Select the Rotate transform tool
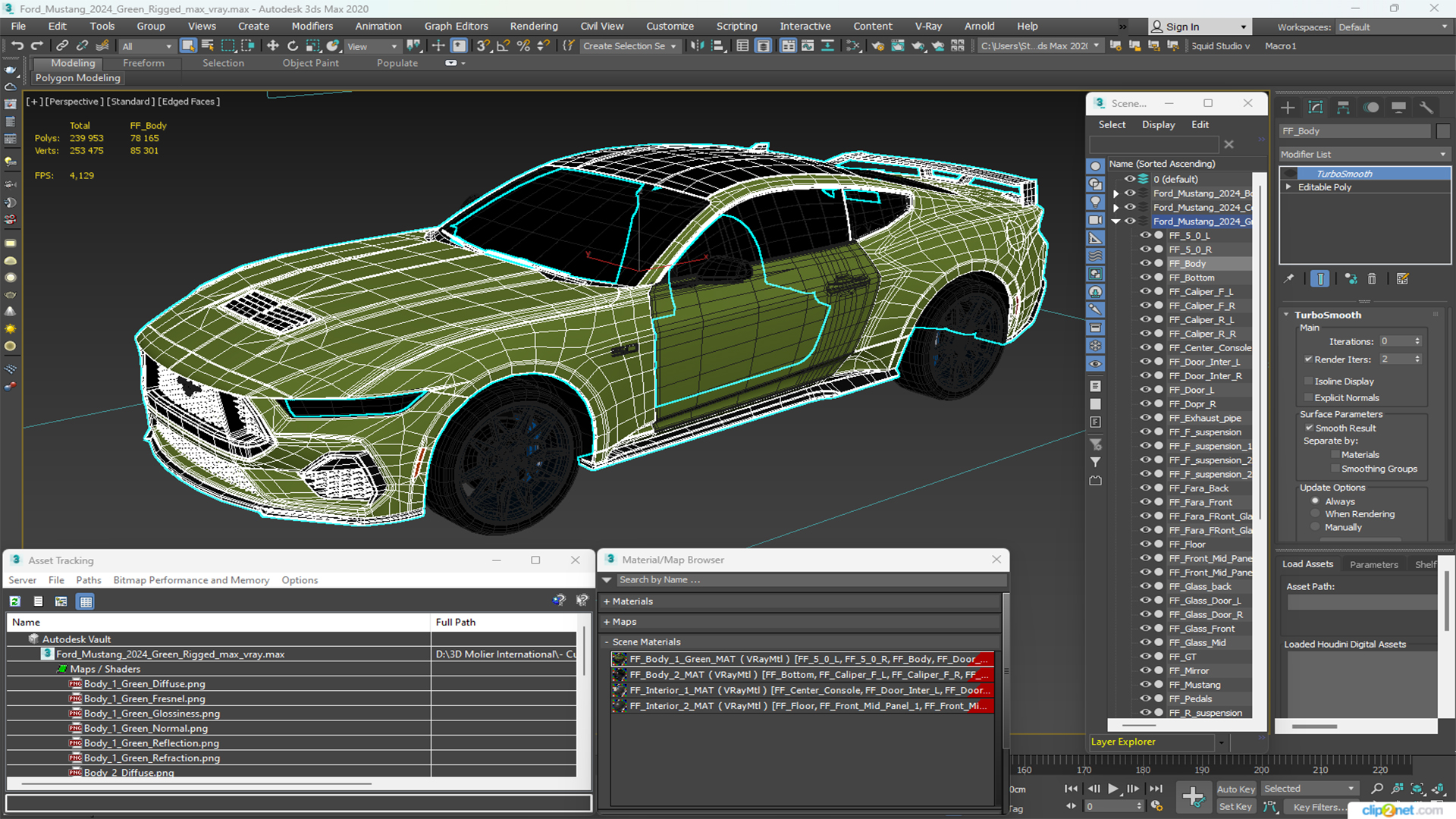This screenshot has height=819, width=1456. (x=292, y=45)
